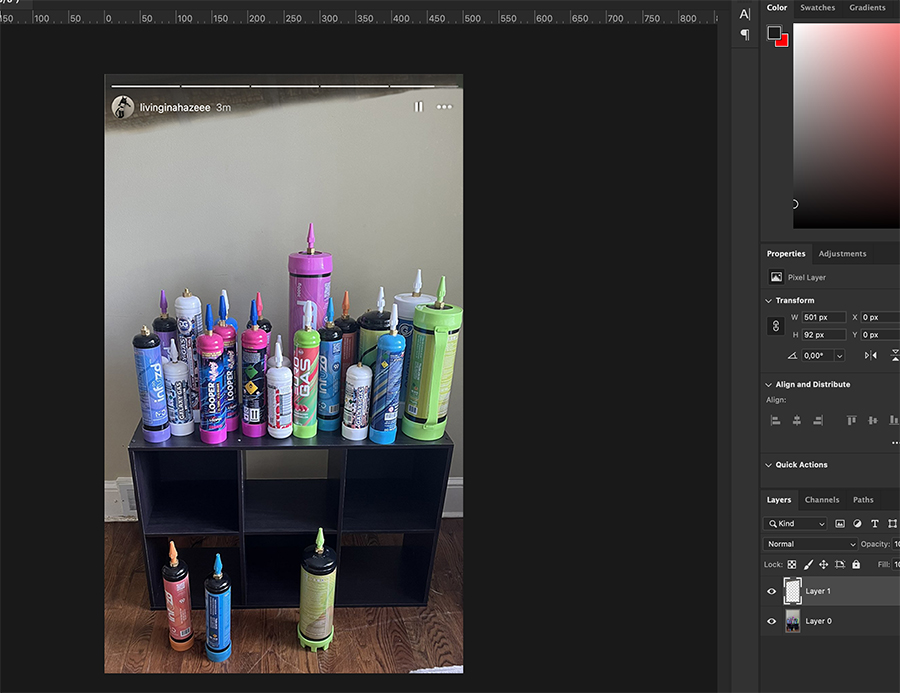Toggle the width-height link icon
The width and height of the screenshot is (900, 693).
click(775, 326)
